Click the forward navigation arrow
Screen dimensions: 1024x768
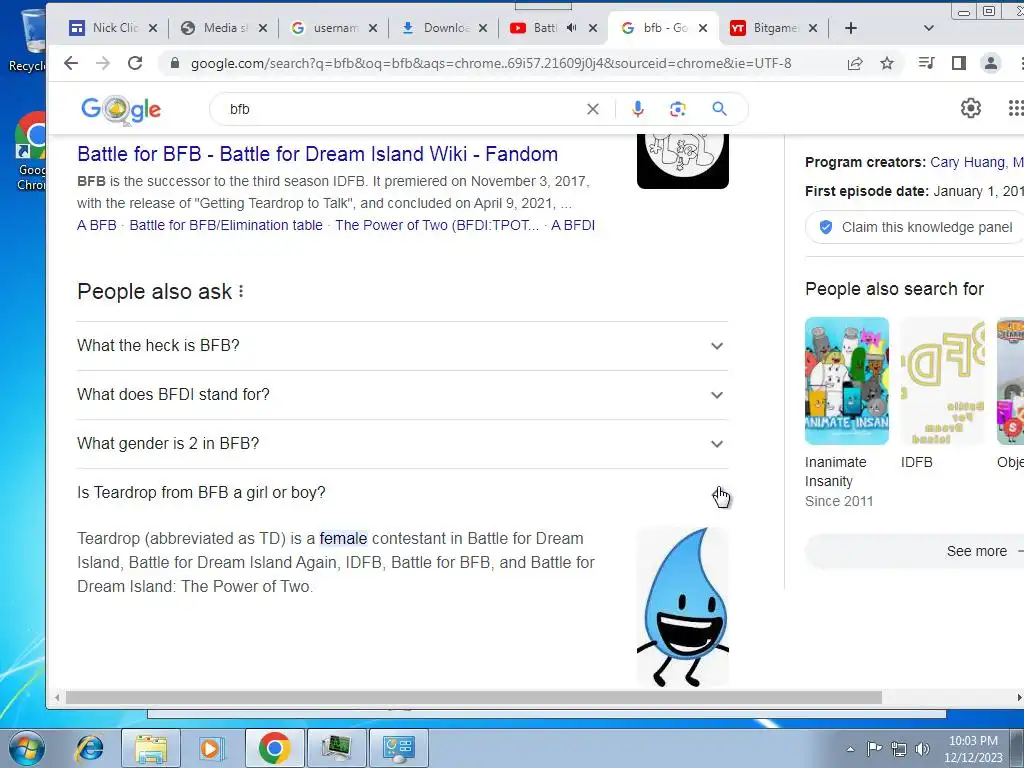[103, 63]
